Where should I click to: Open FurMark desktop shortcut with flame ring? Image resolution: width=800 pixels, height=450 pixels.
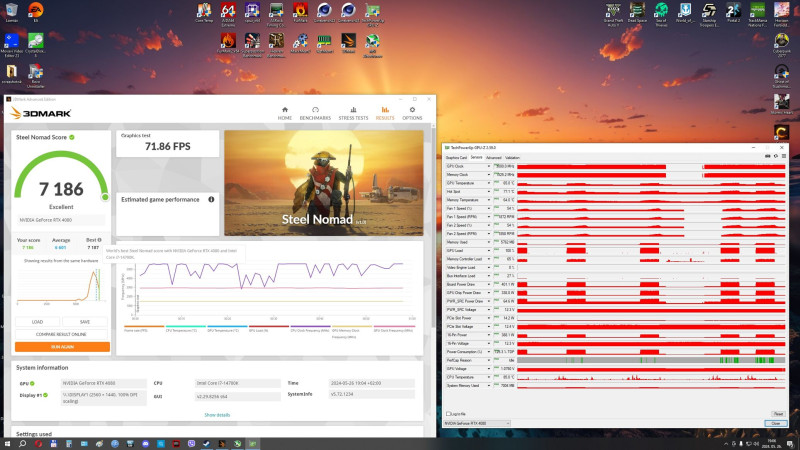[x=300, y=12]
